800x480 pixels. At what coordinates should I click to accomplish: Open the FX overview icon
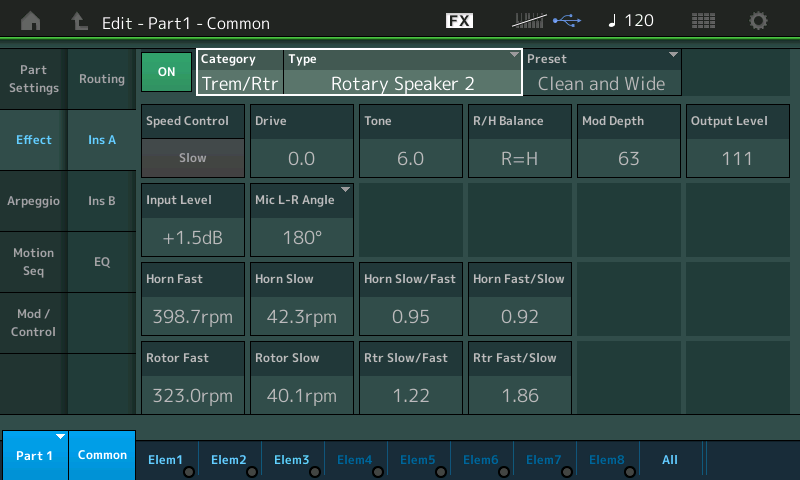click(459, 21)
